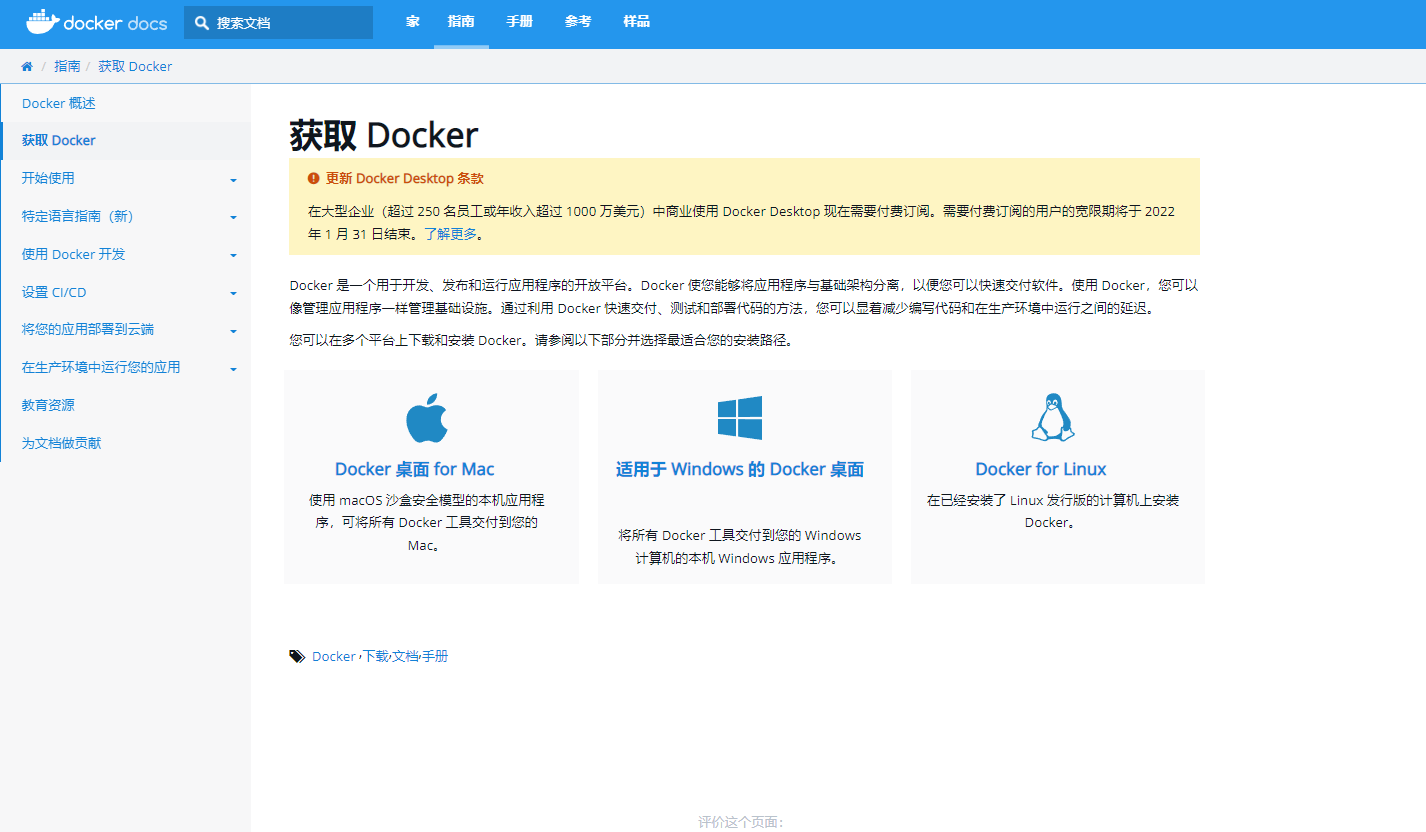The height and width of the screenshot is (832, 1426).
Task: Open Docker 桌面 for Mac link
Action: coord(414,469)
